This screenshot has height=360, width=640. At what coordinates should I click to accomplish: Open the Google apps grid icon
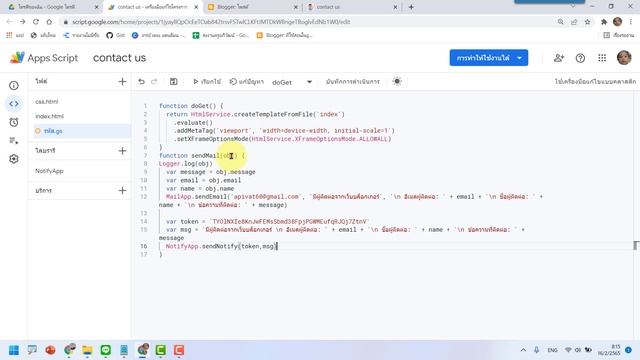(x=602, y=58)
